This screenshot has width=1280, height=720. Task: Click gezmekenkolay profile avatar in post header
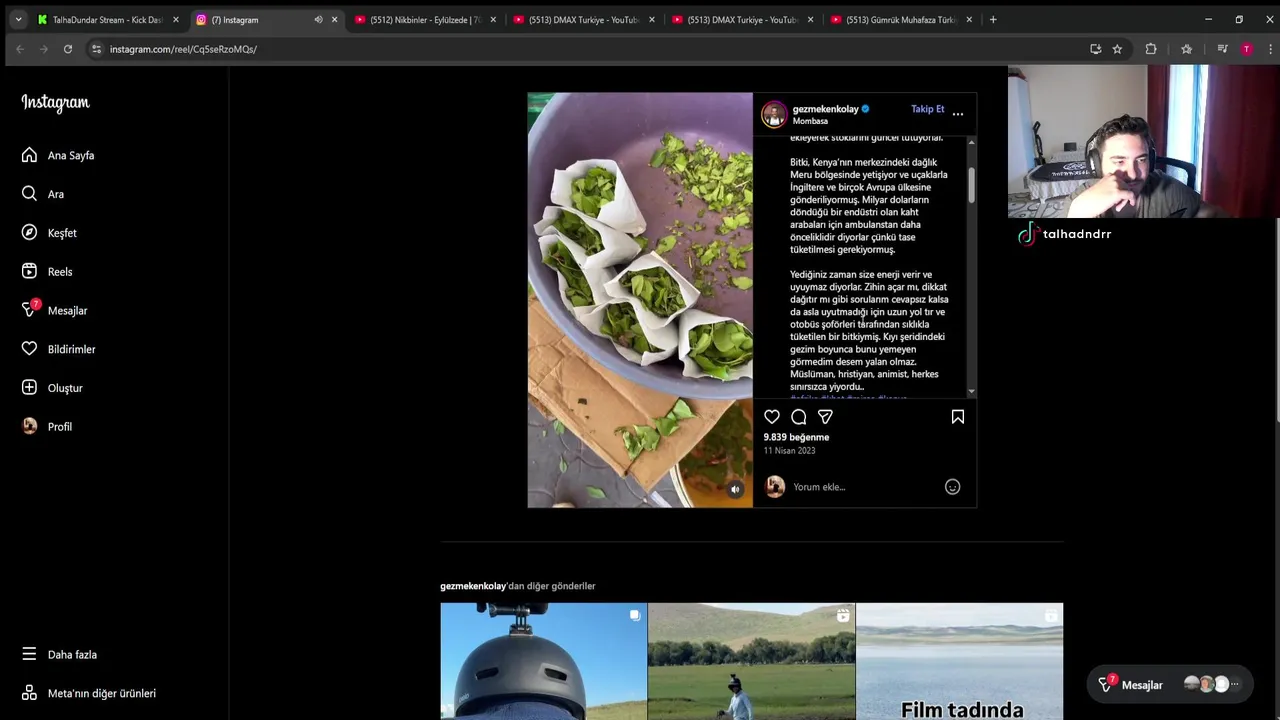(774, 115)
